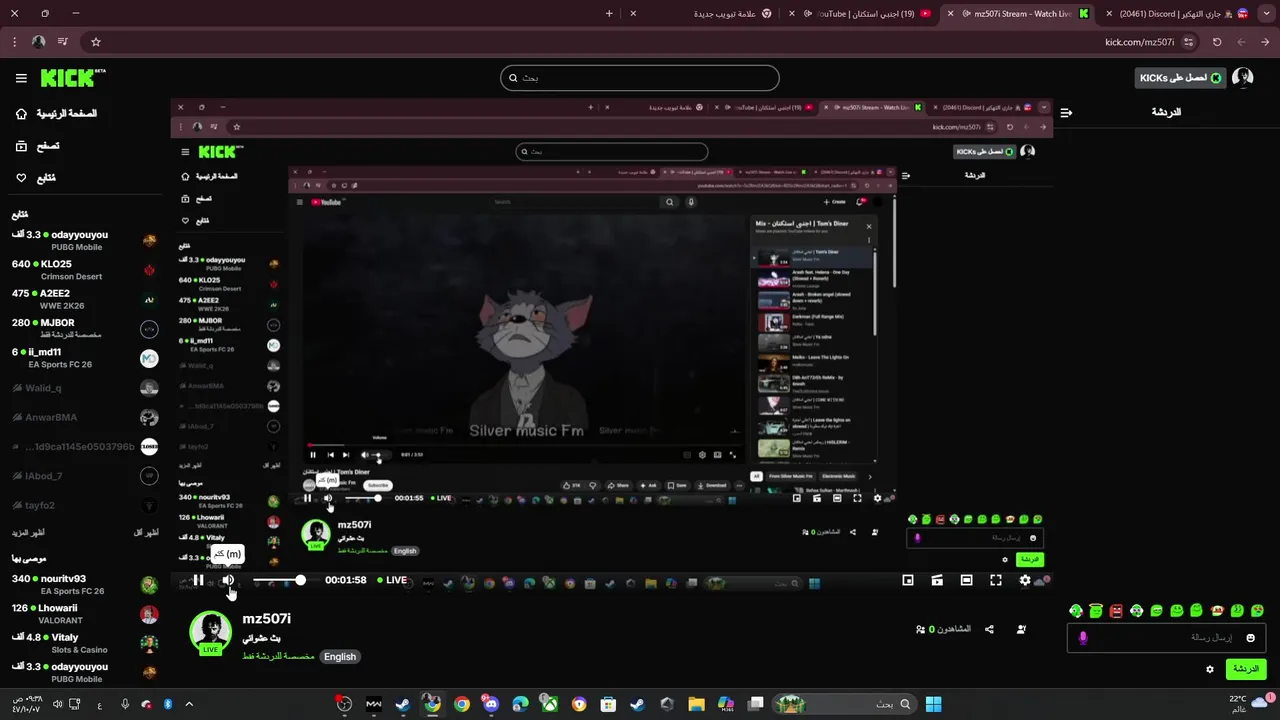Click purple microphone icon in chat input

click(1083, 638)
